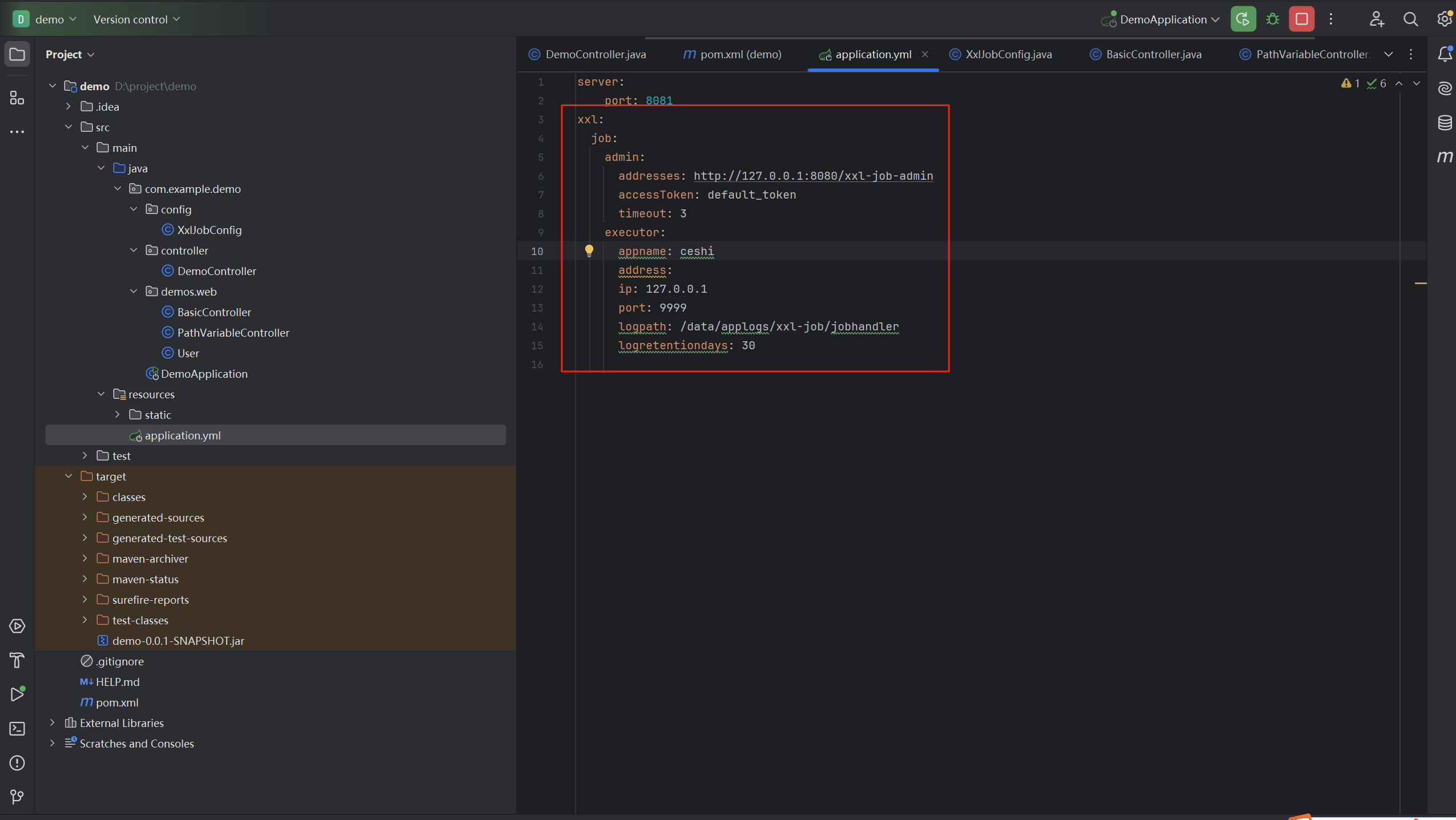Click line number 16 in the gutter
Screen dimensions: 1456x820
click(x=537, y=364)
